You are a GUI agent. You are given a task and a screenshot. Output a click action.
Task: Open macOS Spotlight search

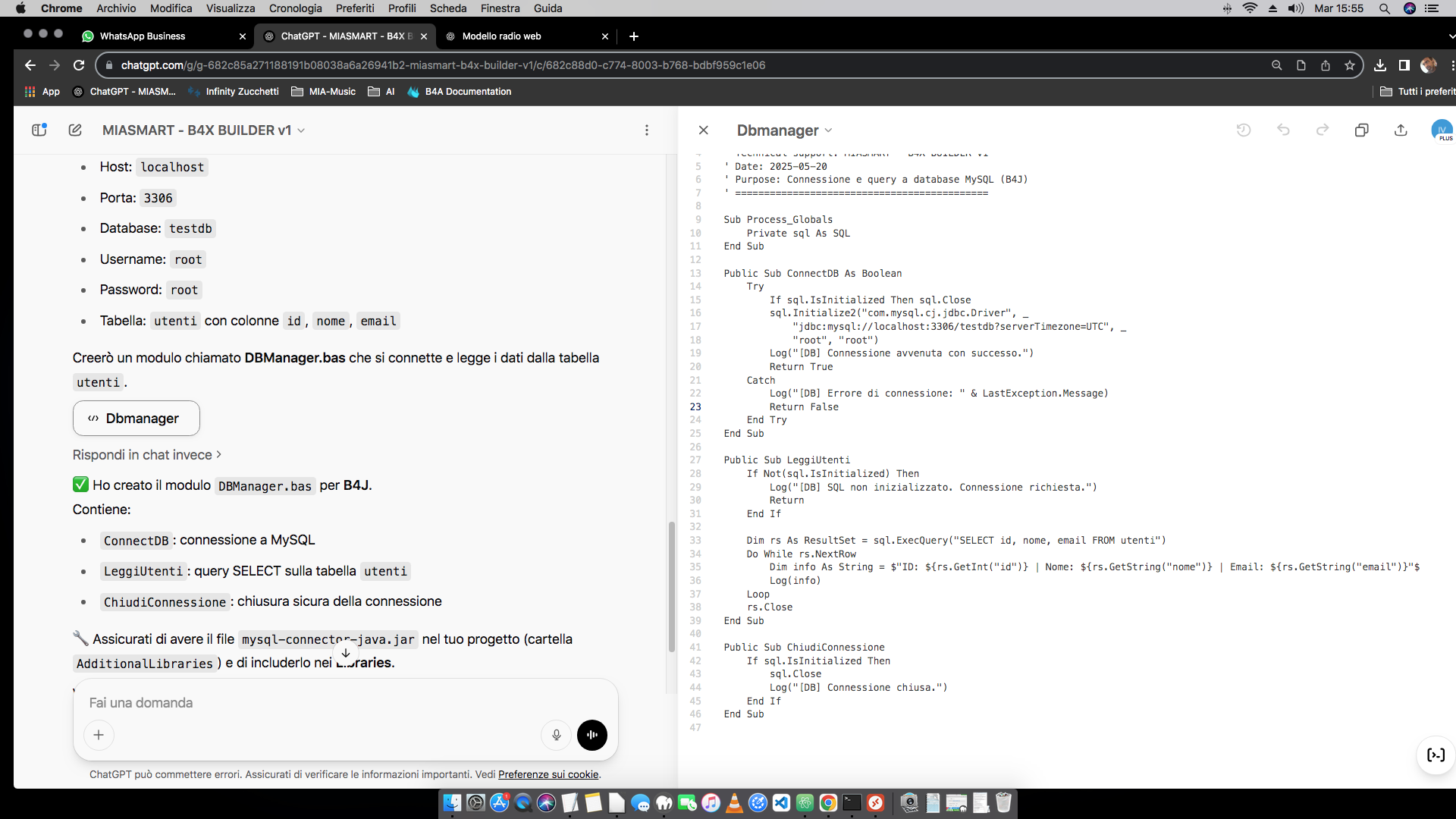click(x=1384, y=8)
